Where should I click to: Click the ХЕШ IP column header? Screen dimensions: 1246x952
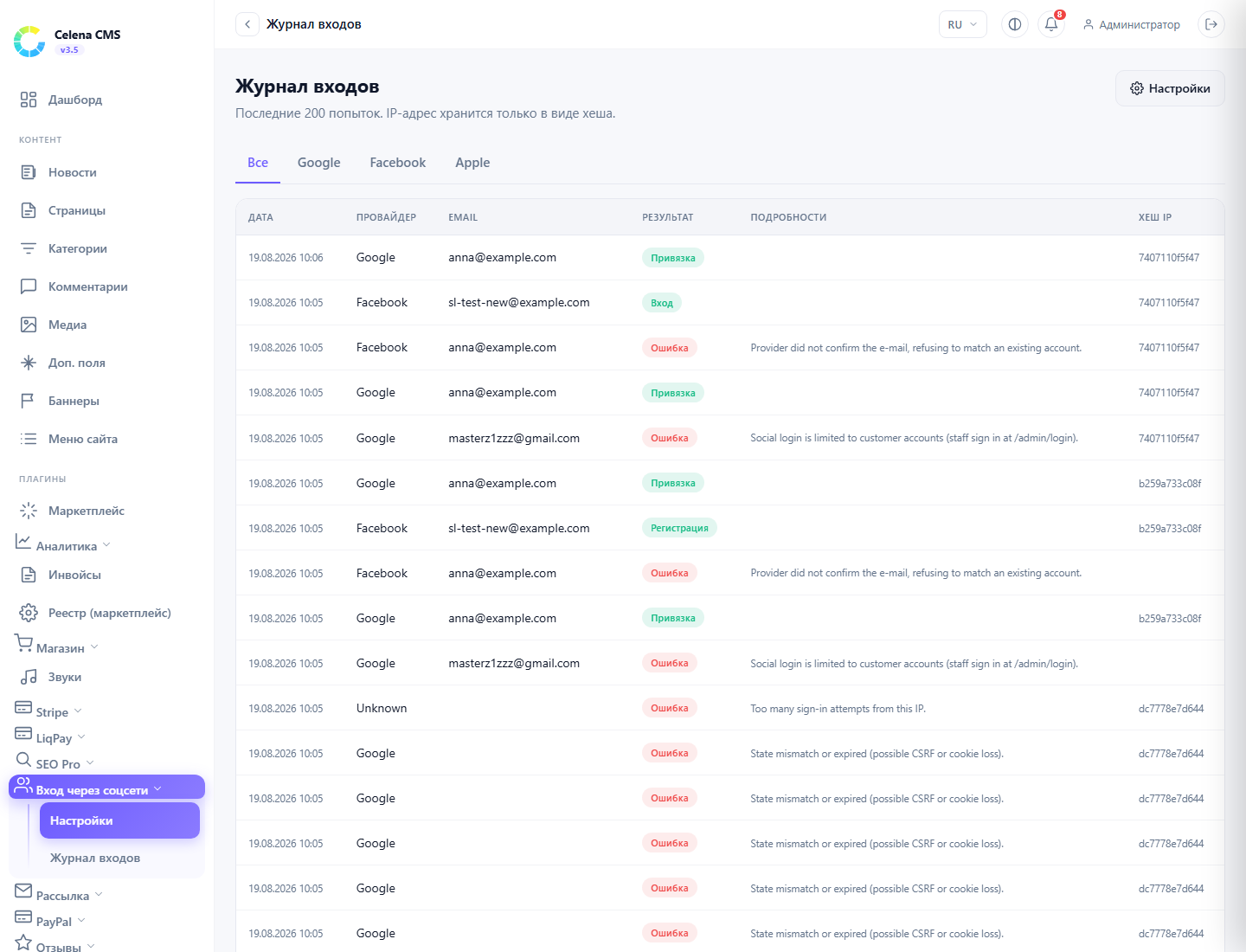(x=1155, y=217)
